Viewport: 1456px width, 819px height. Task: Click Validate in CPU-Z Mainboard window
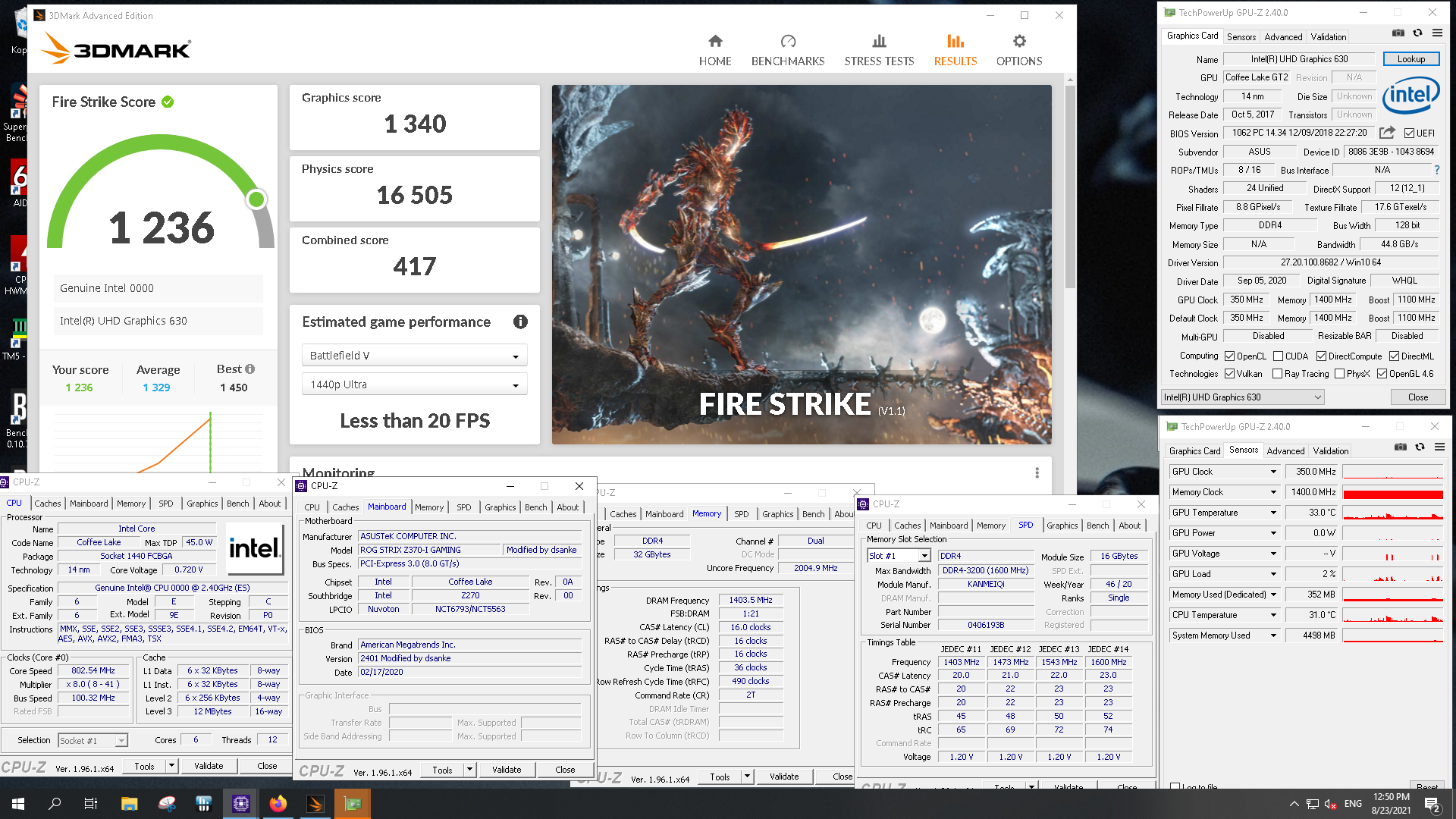click(x=507, y=770)
